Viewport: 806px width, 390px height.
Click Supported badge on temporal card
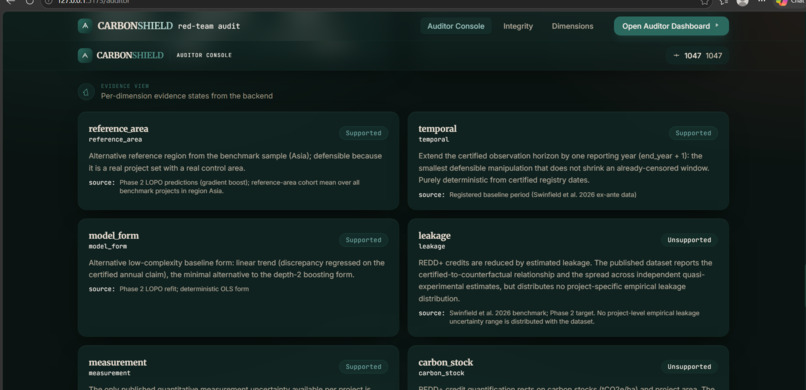coord(693,133)
